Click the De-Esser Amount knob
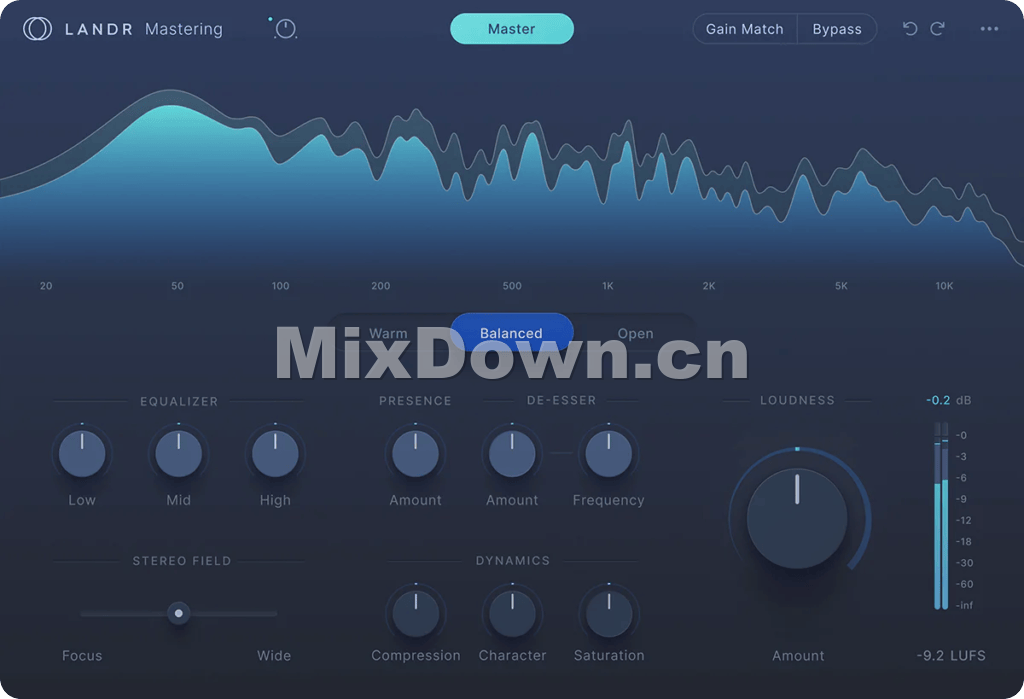 [512, 453]
